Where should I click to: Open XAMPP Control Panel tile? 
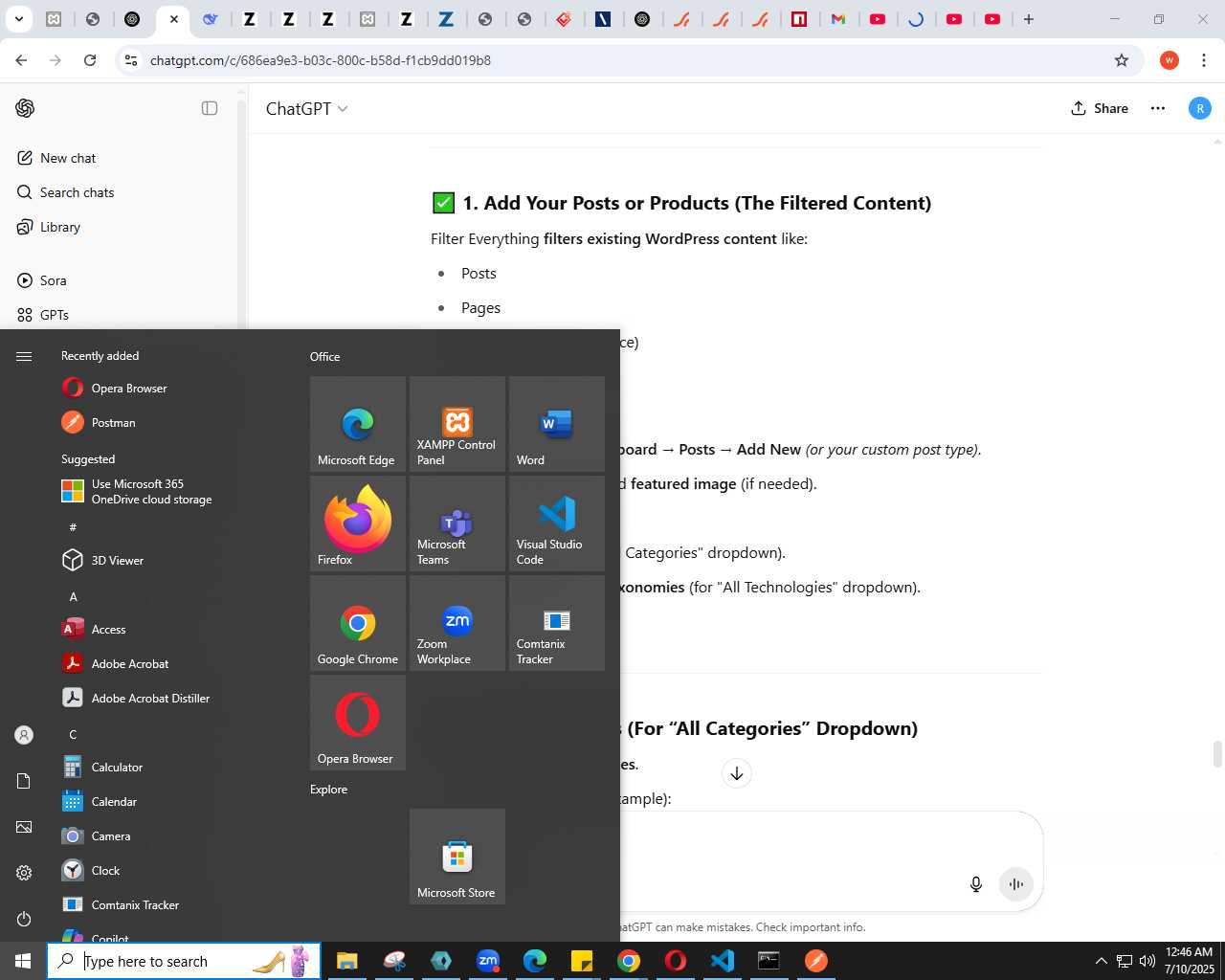457,424
